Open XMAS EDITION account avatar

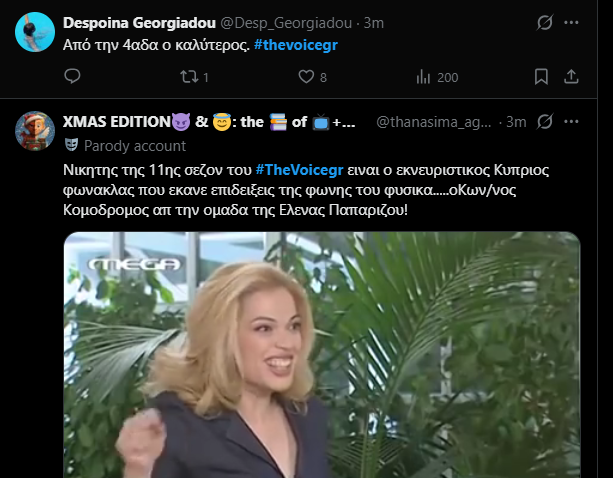[x=35, y=131]
